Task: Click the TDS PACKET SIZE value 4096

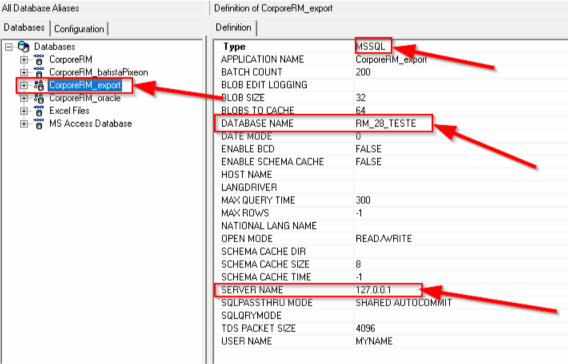Action: point(365,328)
